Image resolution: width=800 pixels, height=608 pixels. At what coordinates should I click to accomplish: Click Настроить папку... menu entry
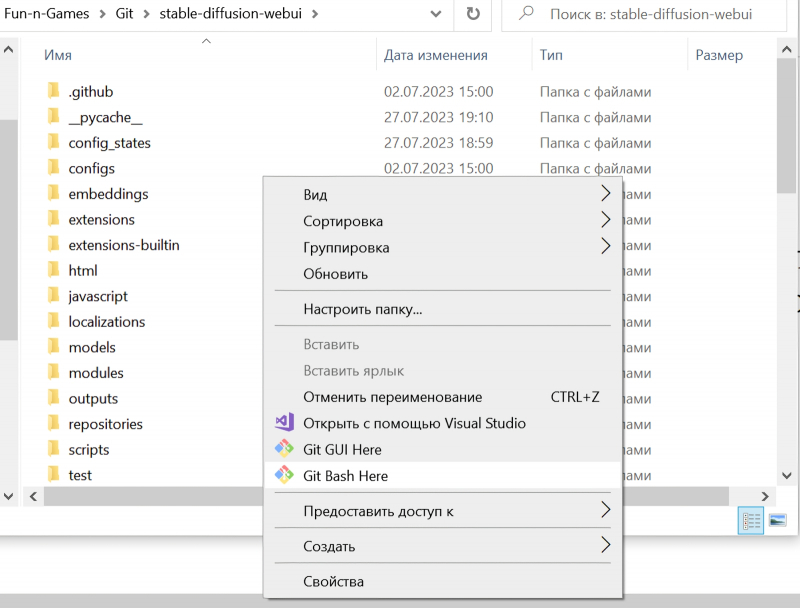tap(362, 309)
